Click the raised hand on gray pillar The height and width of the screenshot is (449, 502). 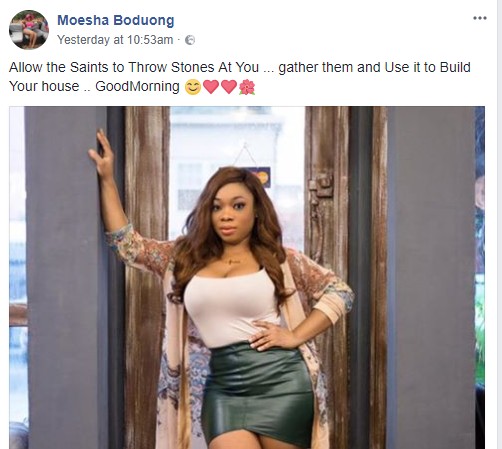click(x=102, y=155)
